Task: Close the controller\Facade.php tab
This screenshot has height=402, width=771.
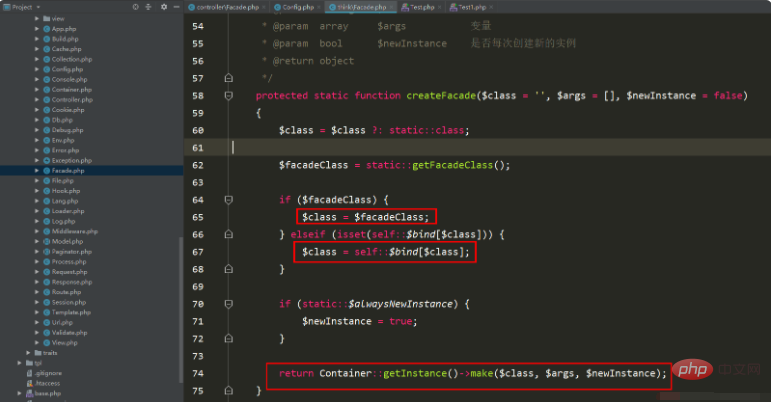Action: (264, 7)
